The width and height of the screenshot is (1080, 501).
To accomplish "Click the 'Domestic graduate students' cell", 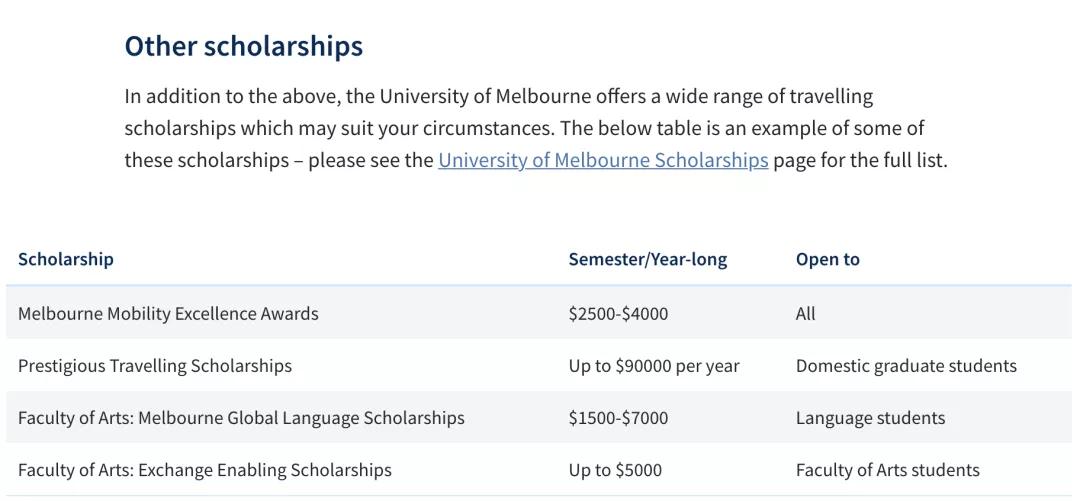I will pos(906,366).
